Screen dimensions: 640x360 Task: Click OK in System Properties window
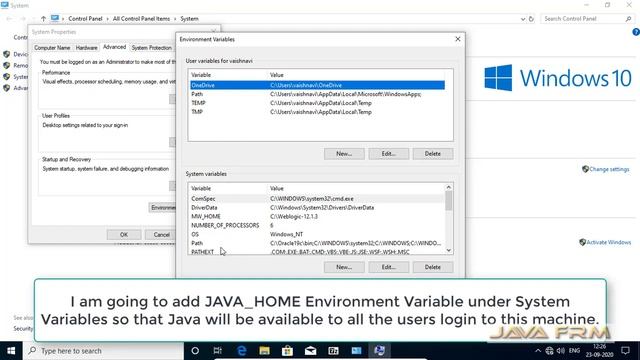[124, 235]
